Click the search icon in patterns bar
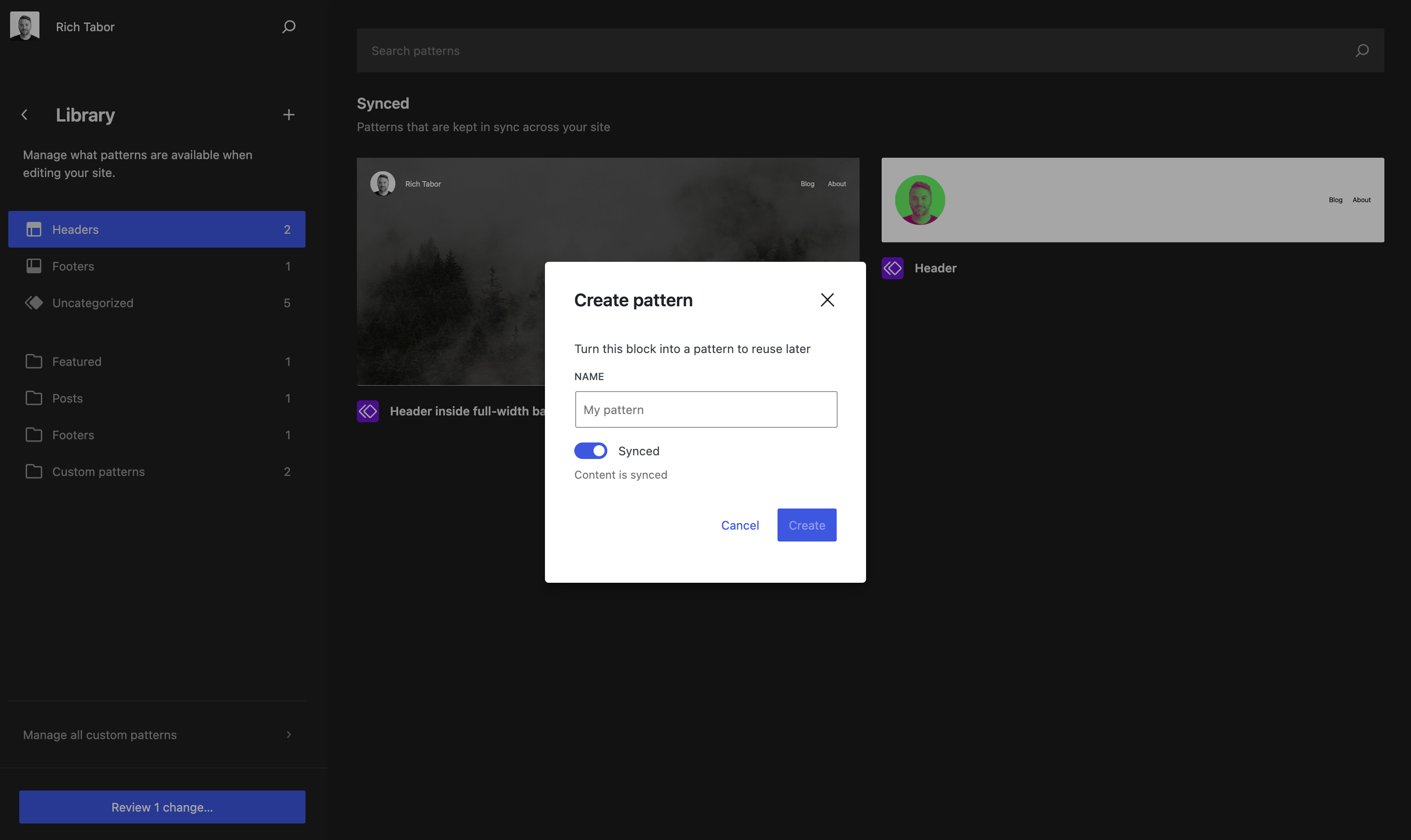1411x840 pixels. pos(1362,51)
